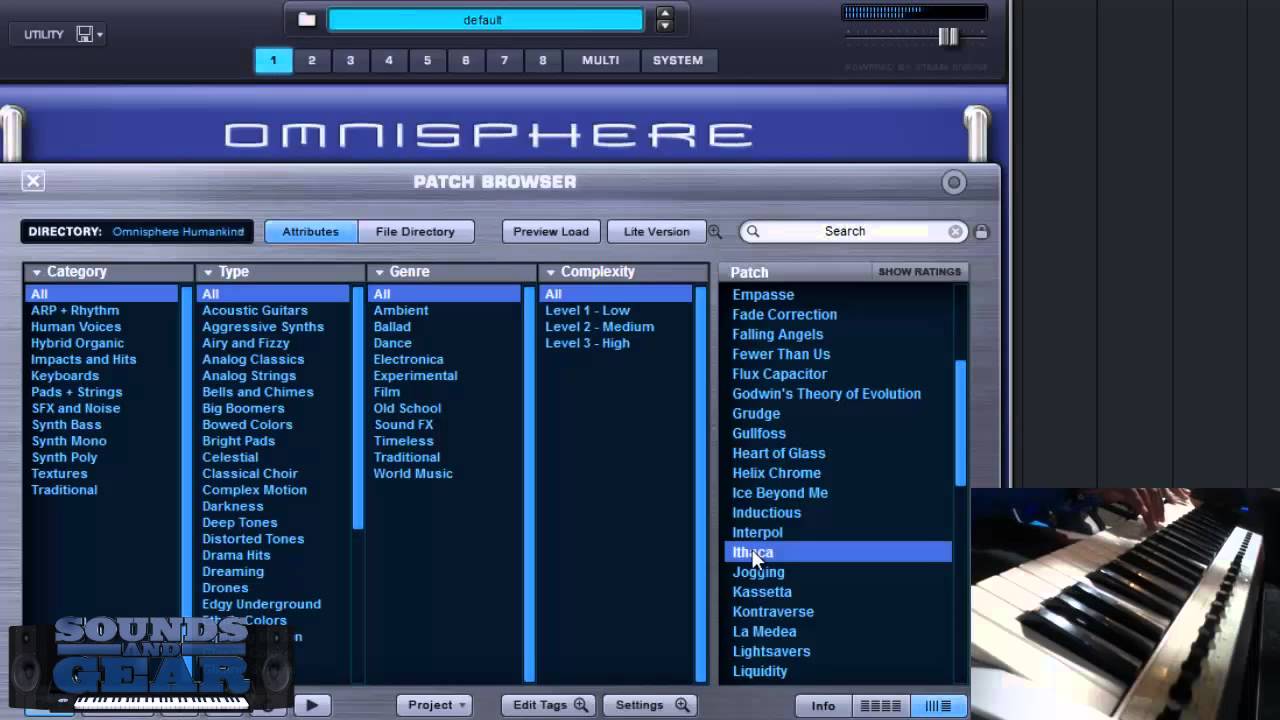Open the default patch name display
Viewport: 1280px width, 720px height.
pyautogui.click(x=485, y=20)
